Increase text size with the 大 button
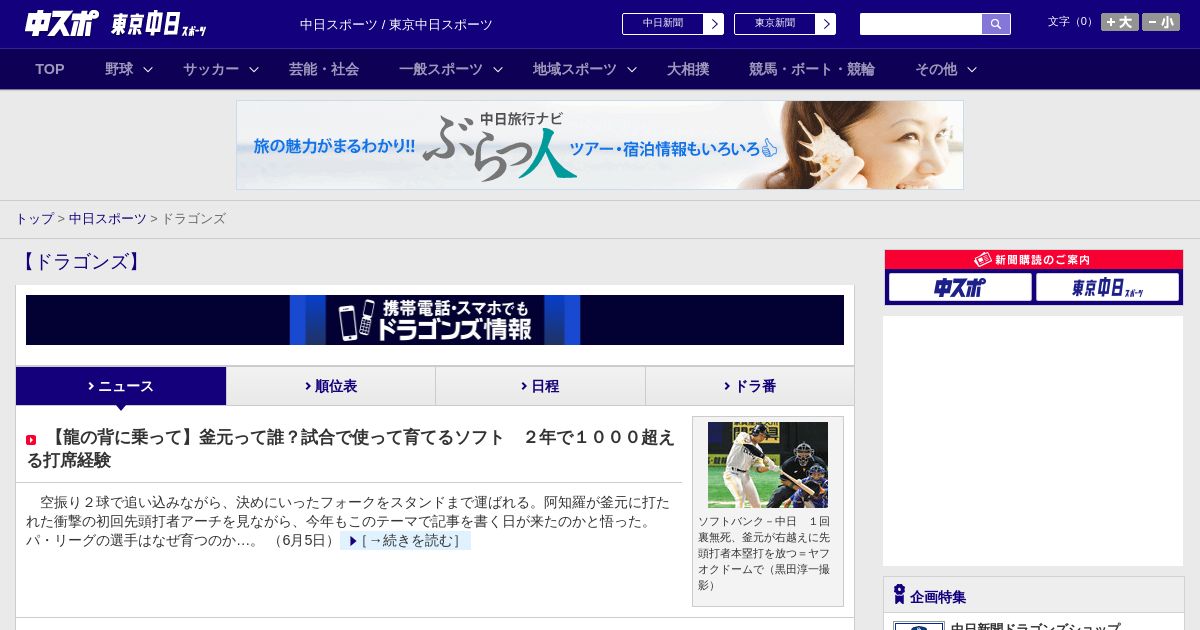This screenshot has height=630, width=1200. click(x=1120, y=22)
